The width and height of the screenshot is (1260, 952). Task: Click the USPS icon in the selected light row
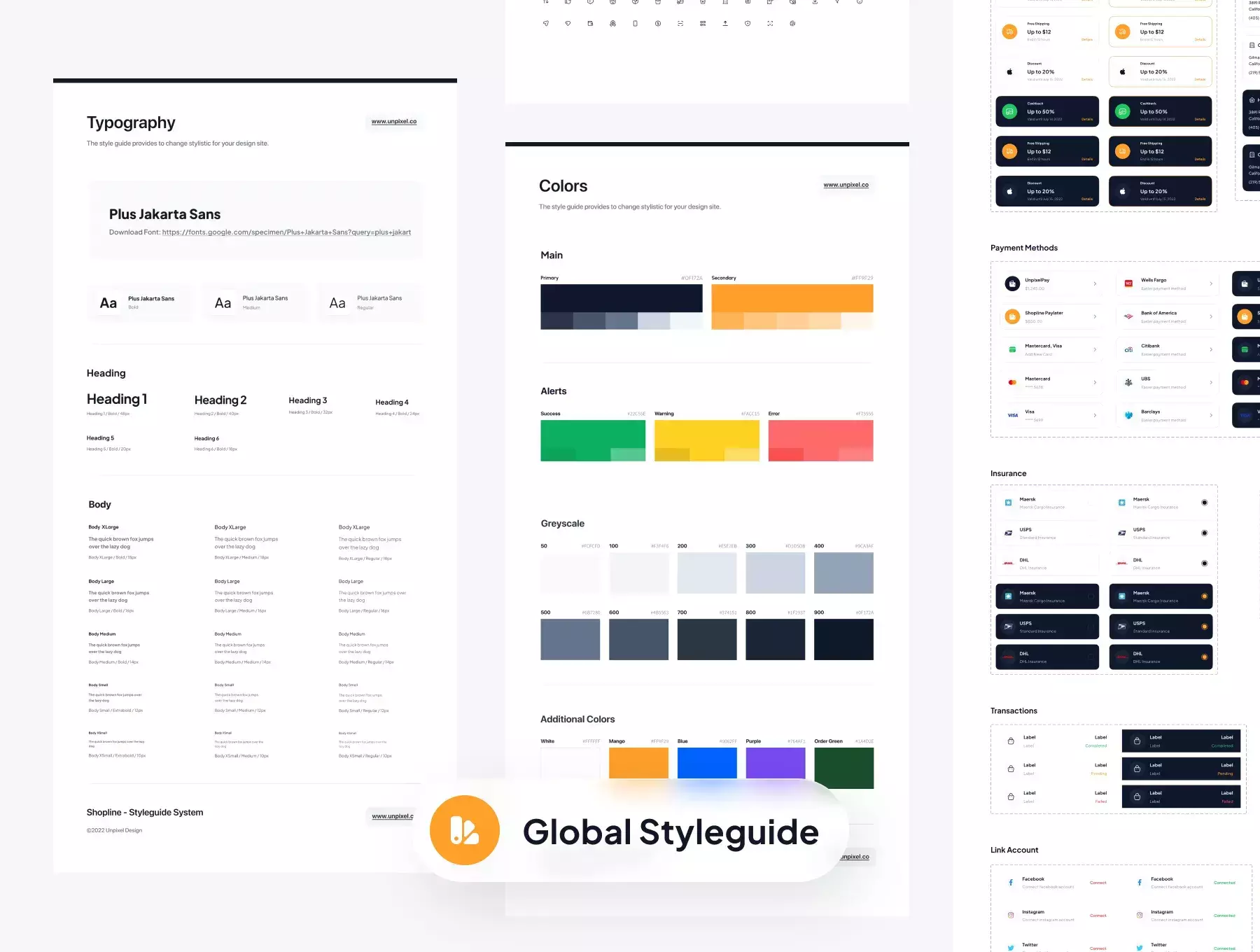tap(1122, 533)
